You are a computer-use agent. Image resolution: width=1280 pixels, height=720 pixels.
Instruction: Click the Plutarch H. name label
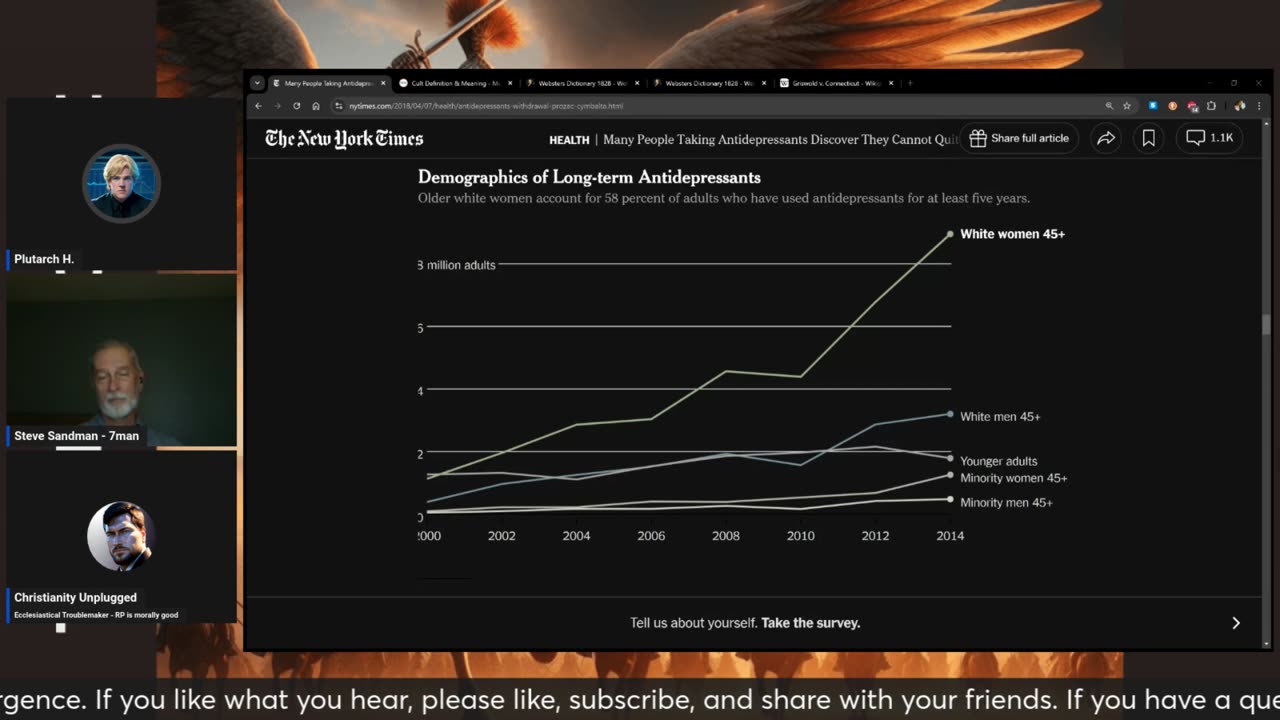(x=44, y=259)
